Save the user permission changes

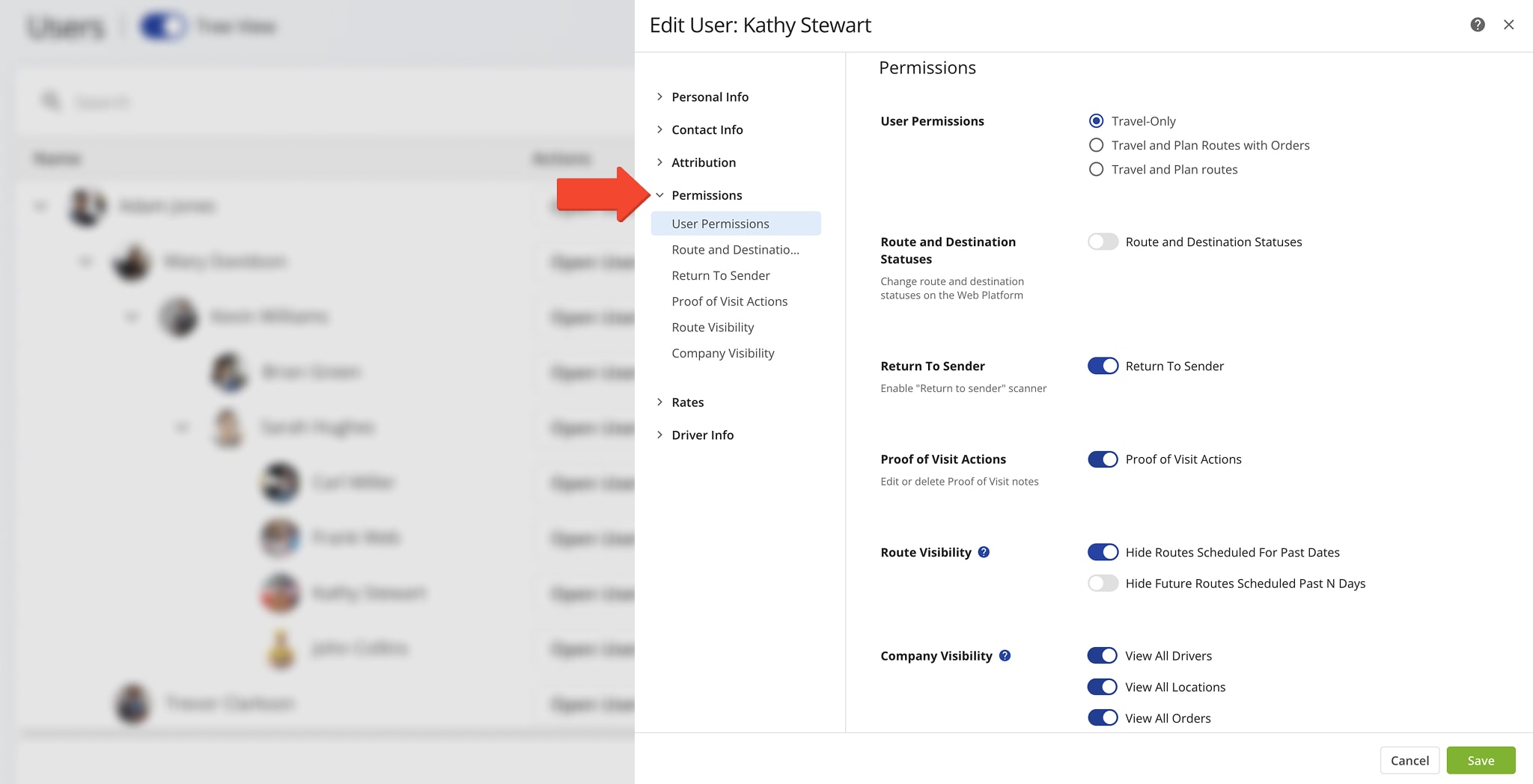coord(1481,760)
